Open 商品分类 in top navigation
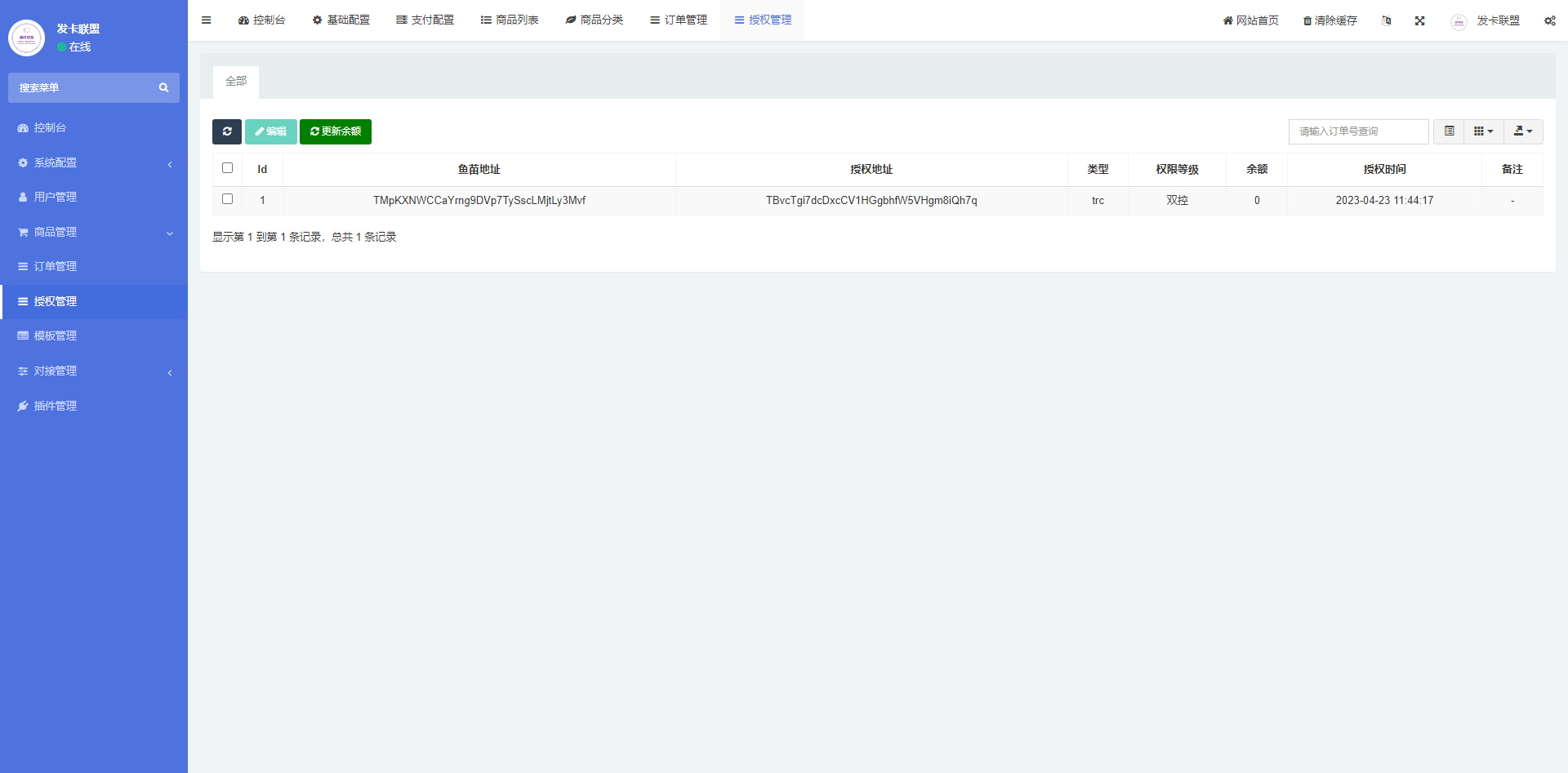 (595, 20)
